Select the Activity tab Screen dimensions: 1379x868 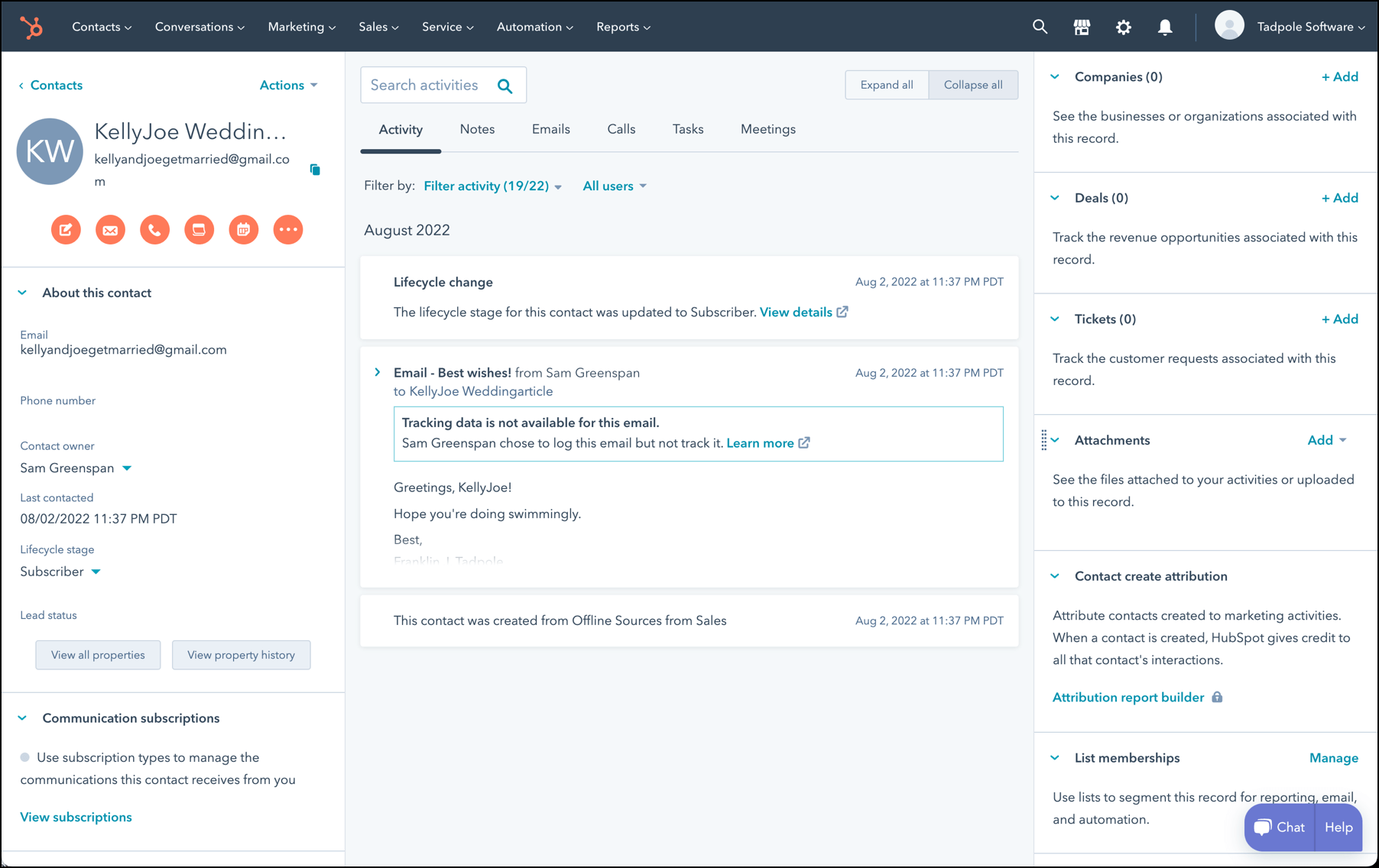point(401,129)
